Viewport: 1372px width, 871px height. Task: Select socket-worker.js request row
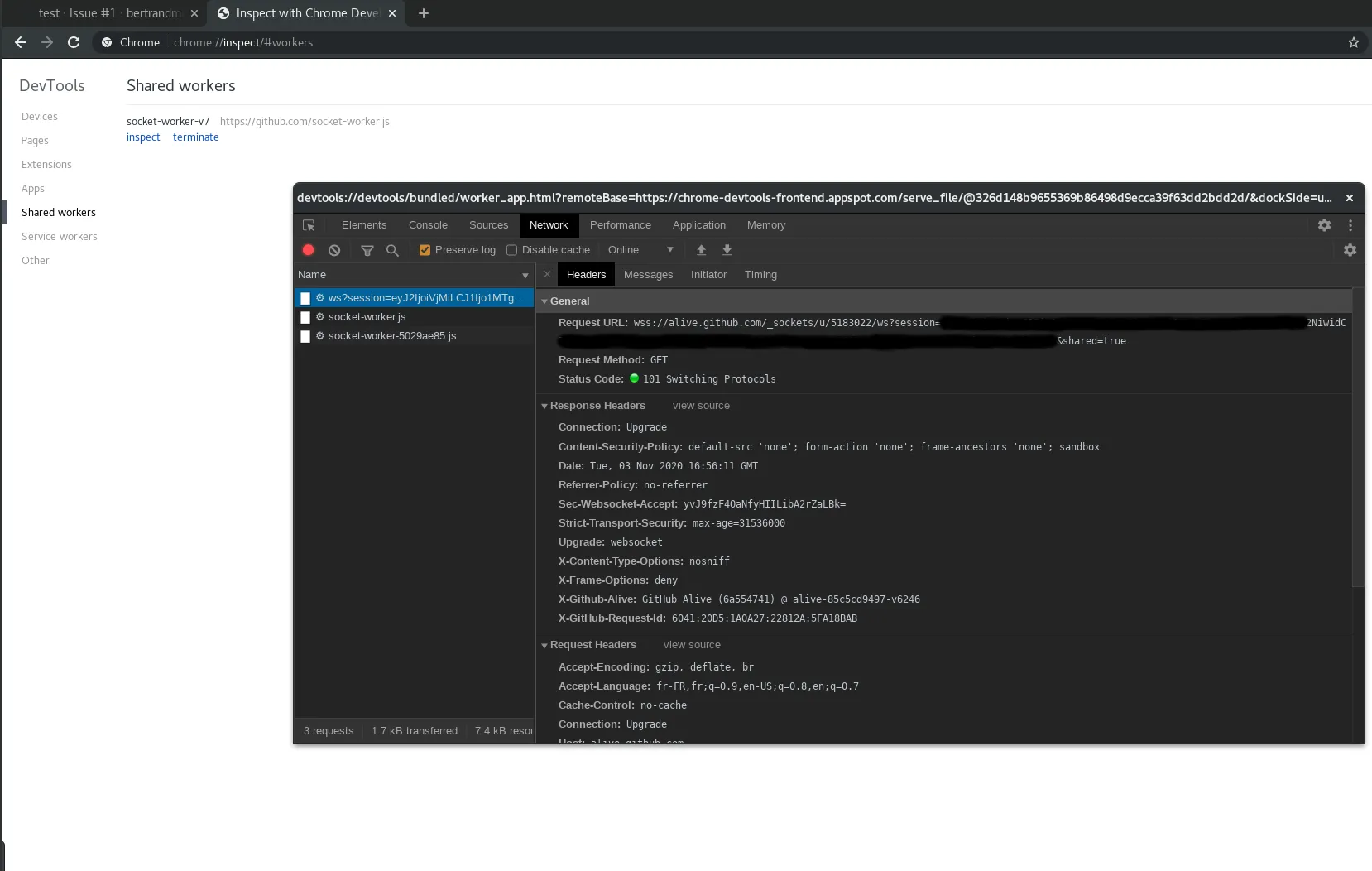point(415,317)
